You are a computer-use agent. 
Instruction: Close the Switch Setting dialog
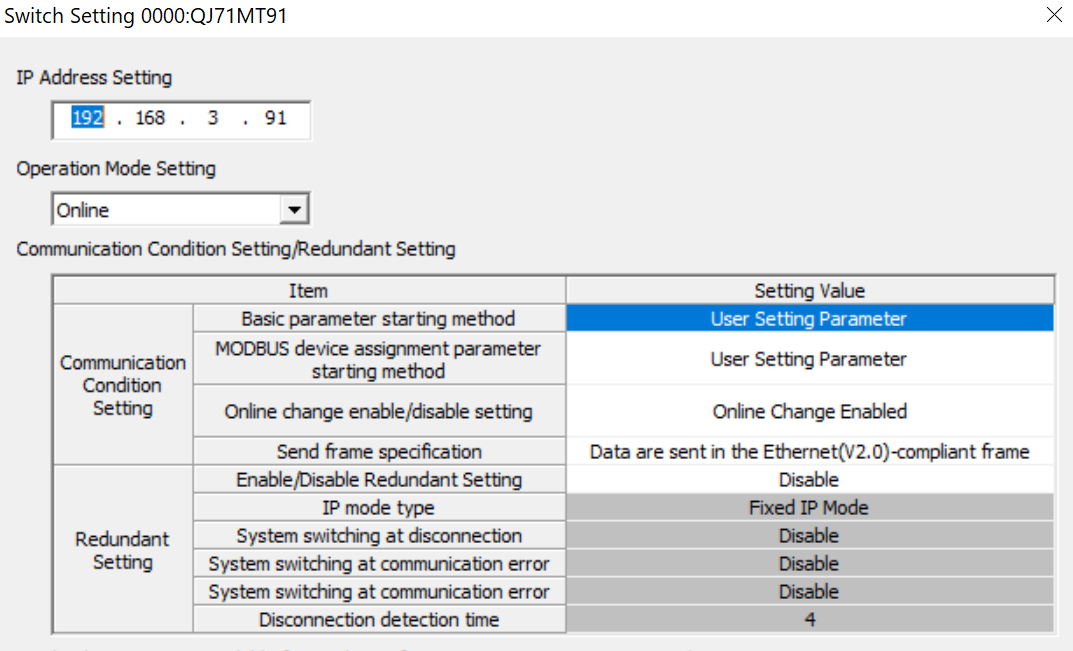pyautogui.click(x=1053, y=15)
